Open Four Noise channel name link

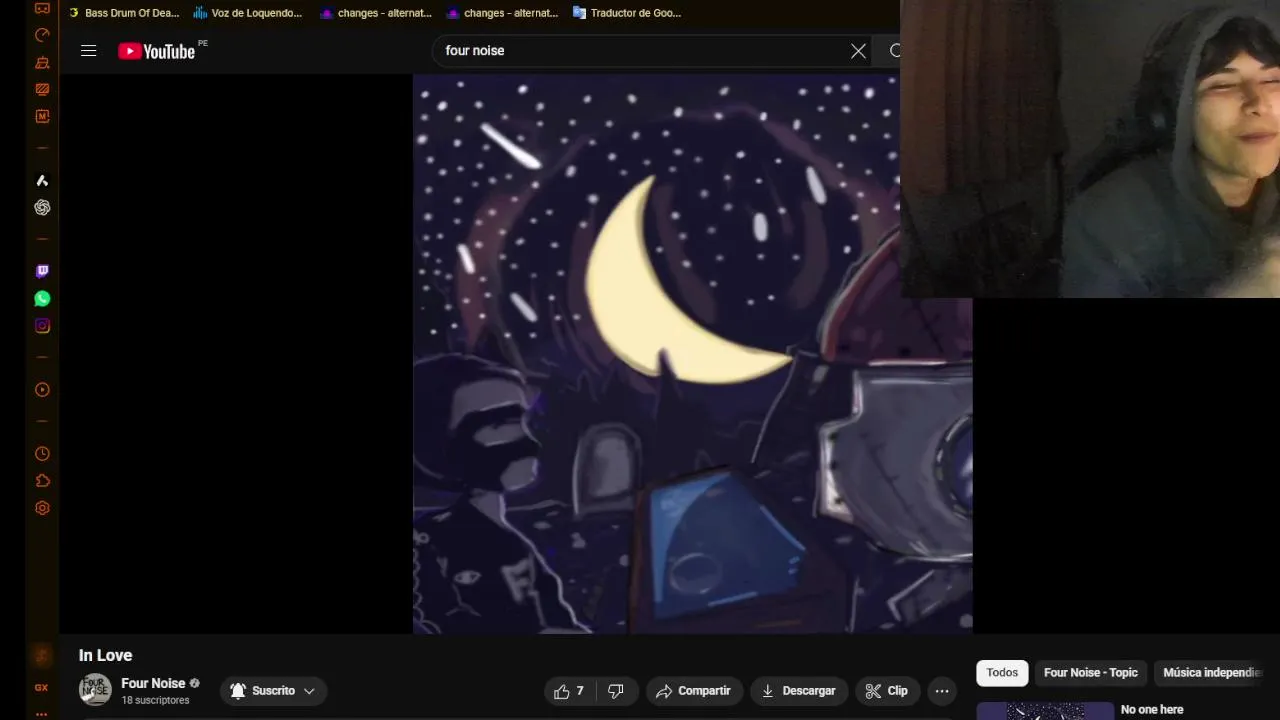tap(153, 683)
